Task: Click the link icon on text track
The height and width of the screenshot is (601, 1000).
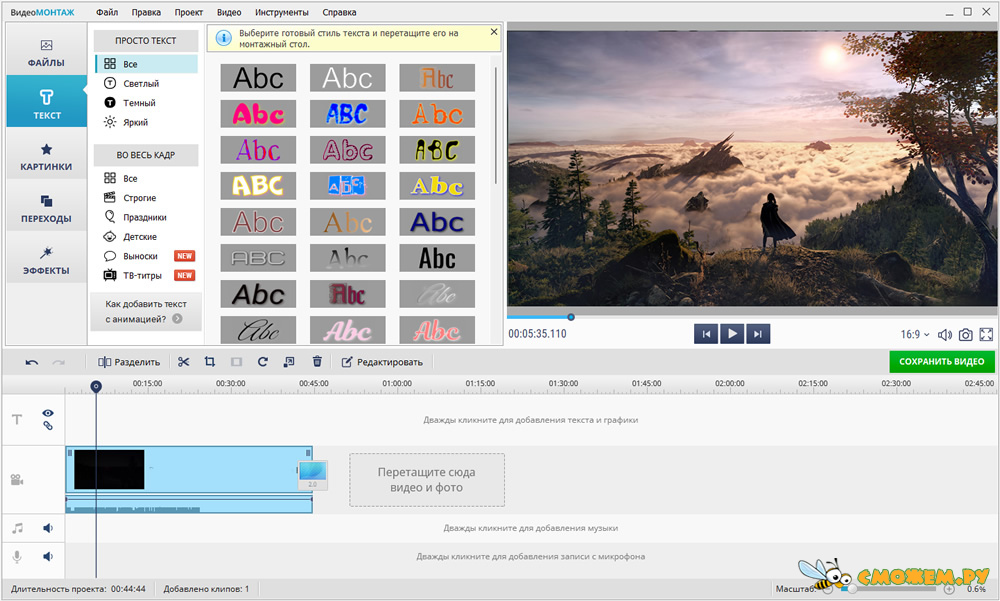Action: (48, 426)
